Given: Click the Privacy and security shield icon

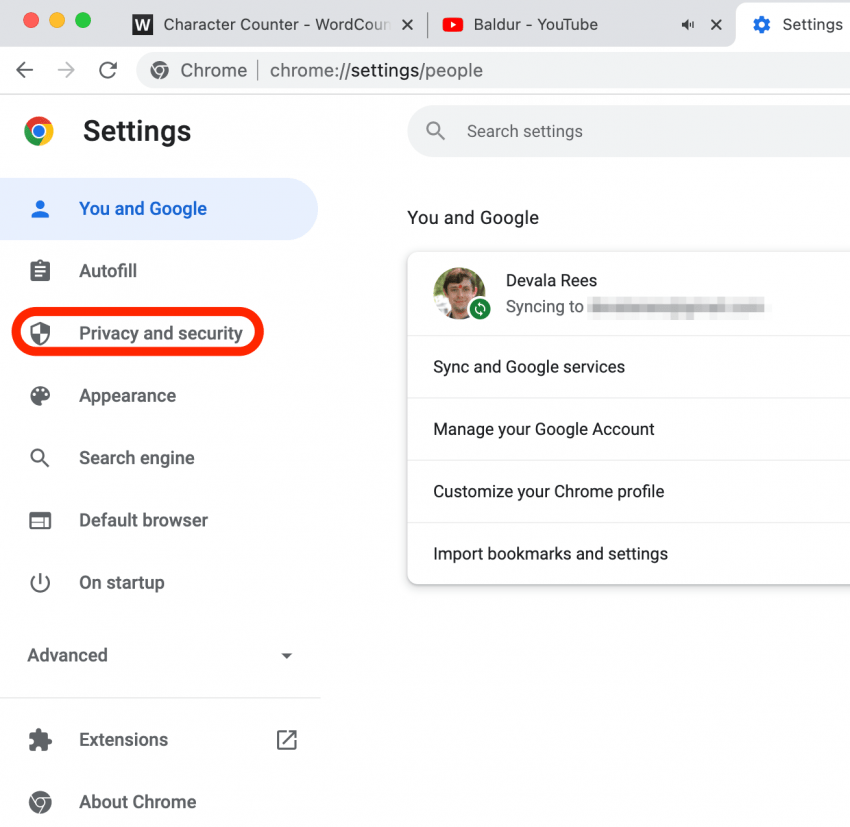Looking at the screenshot, I should click(40, 333).
